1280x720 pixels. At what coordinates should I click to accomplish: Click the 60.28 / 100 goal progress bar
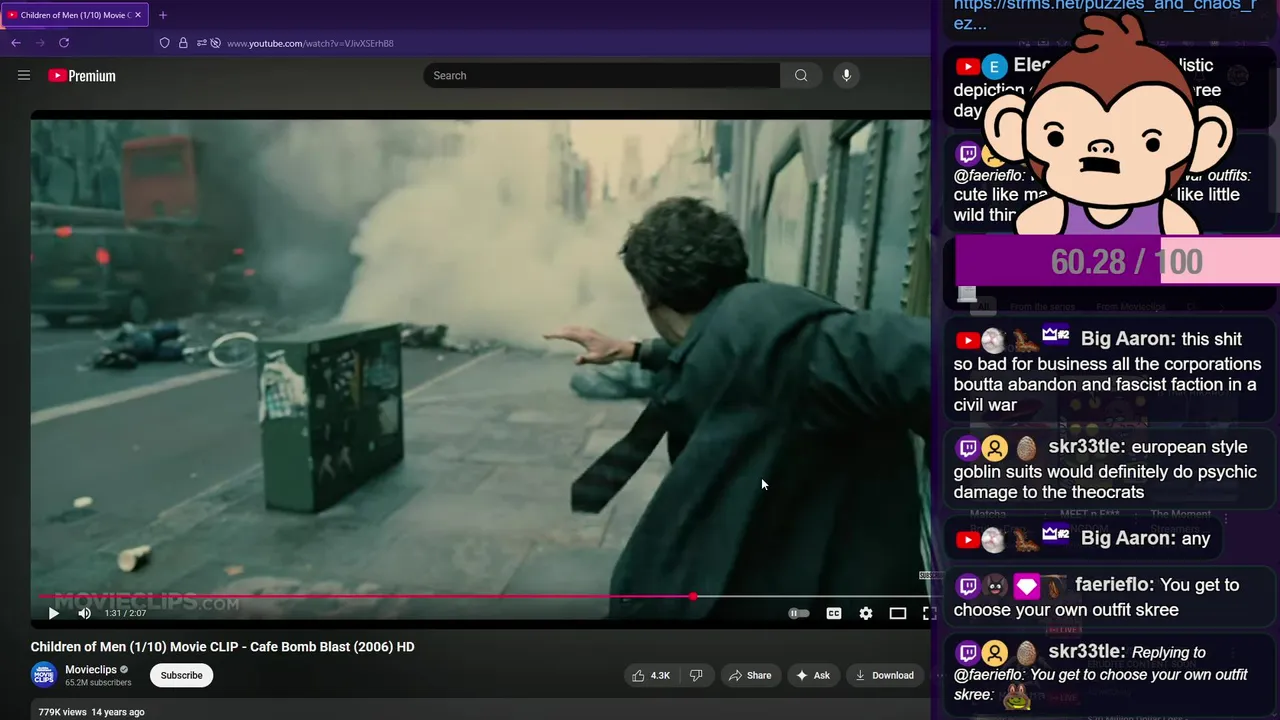pos(1117,262)
